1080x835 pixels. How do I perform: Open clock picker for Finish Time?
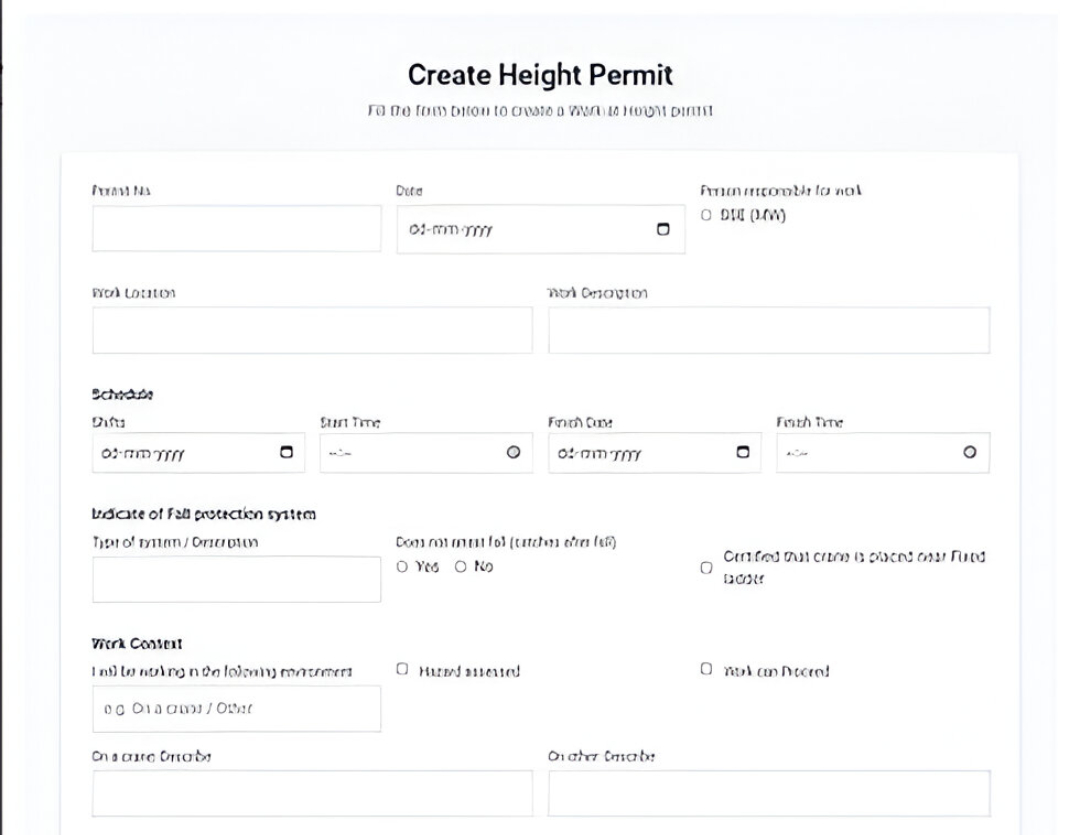point(968,452)
